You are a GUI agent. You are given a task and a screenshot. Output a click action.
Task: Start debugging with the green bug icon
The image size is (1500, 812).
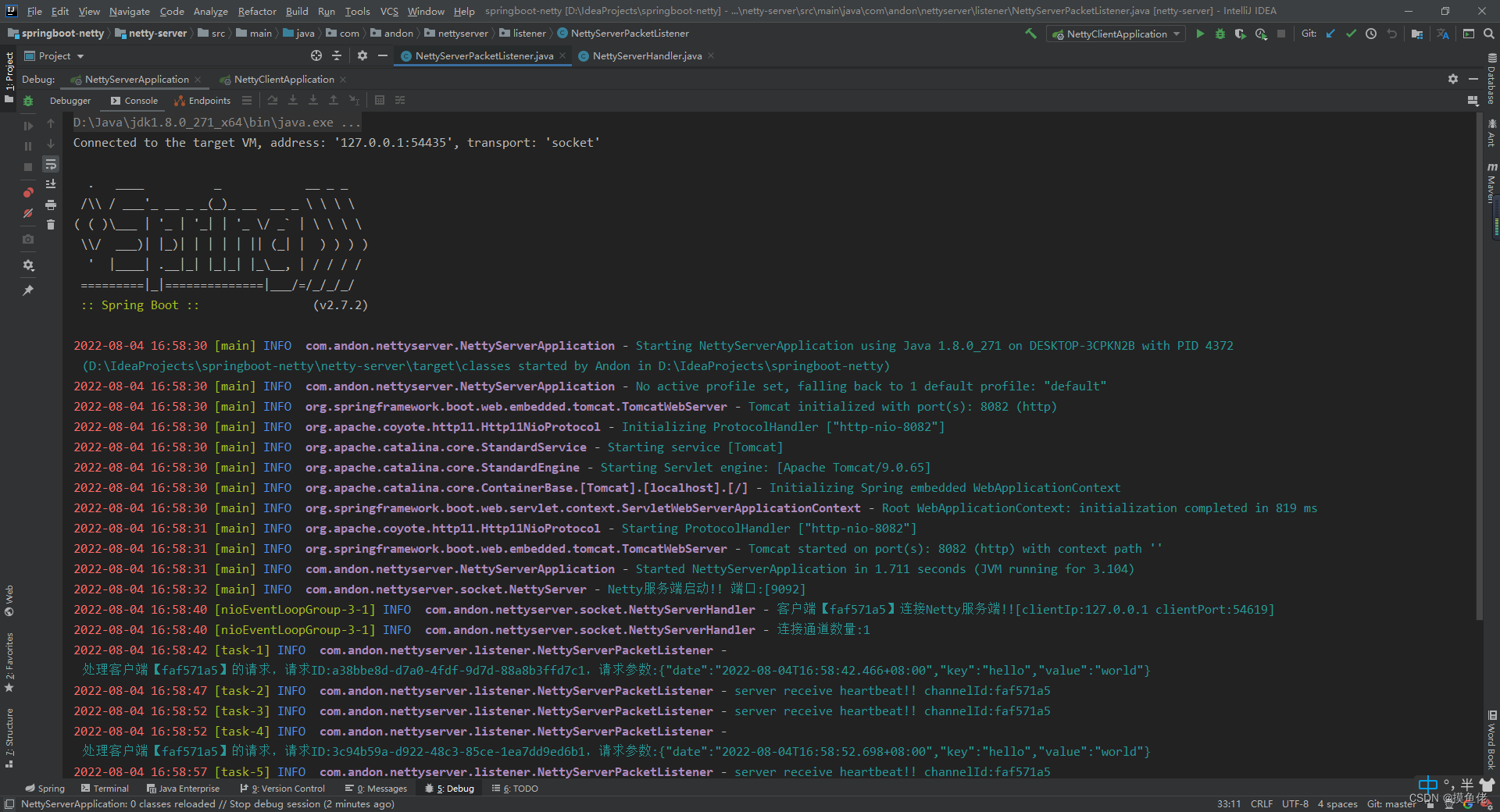click(1220, 34)
